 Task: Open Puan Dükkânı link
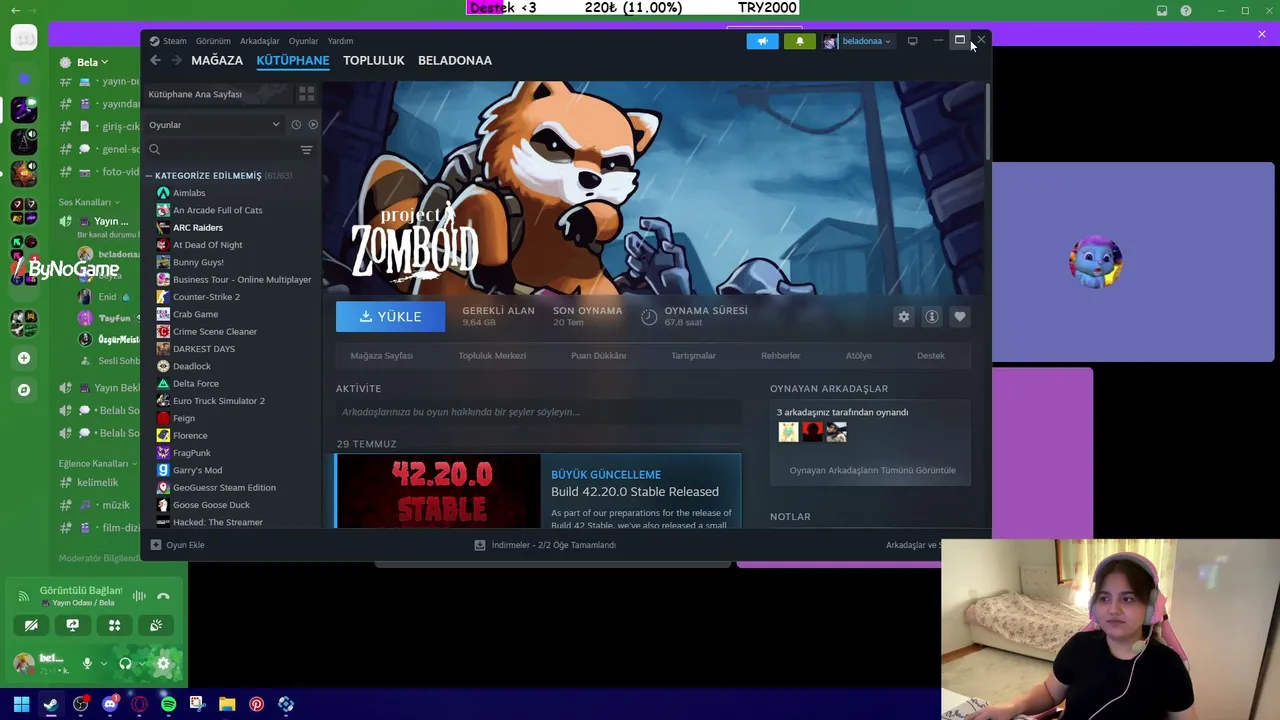598,356
